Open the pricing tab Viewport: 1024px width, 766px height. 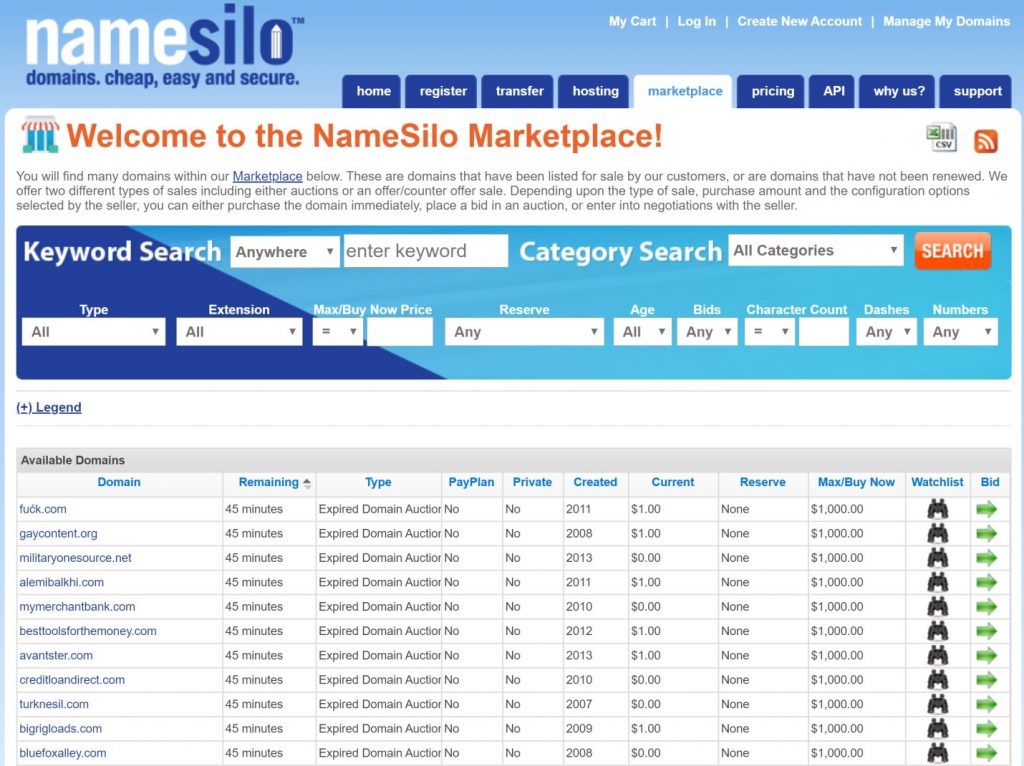[x=773, y=91]
